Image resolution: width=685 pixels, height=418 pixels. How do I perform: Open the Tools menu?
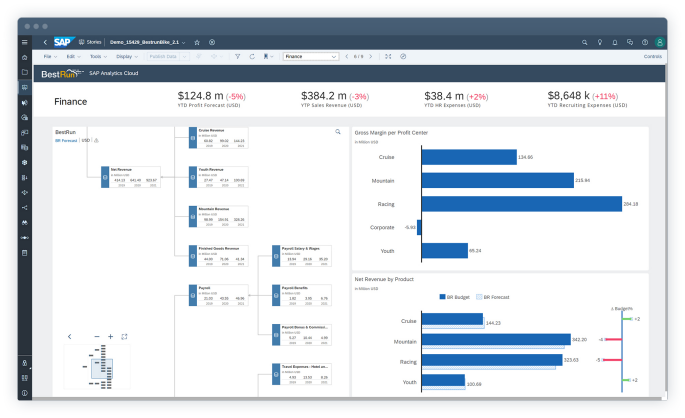(98, 57)
